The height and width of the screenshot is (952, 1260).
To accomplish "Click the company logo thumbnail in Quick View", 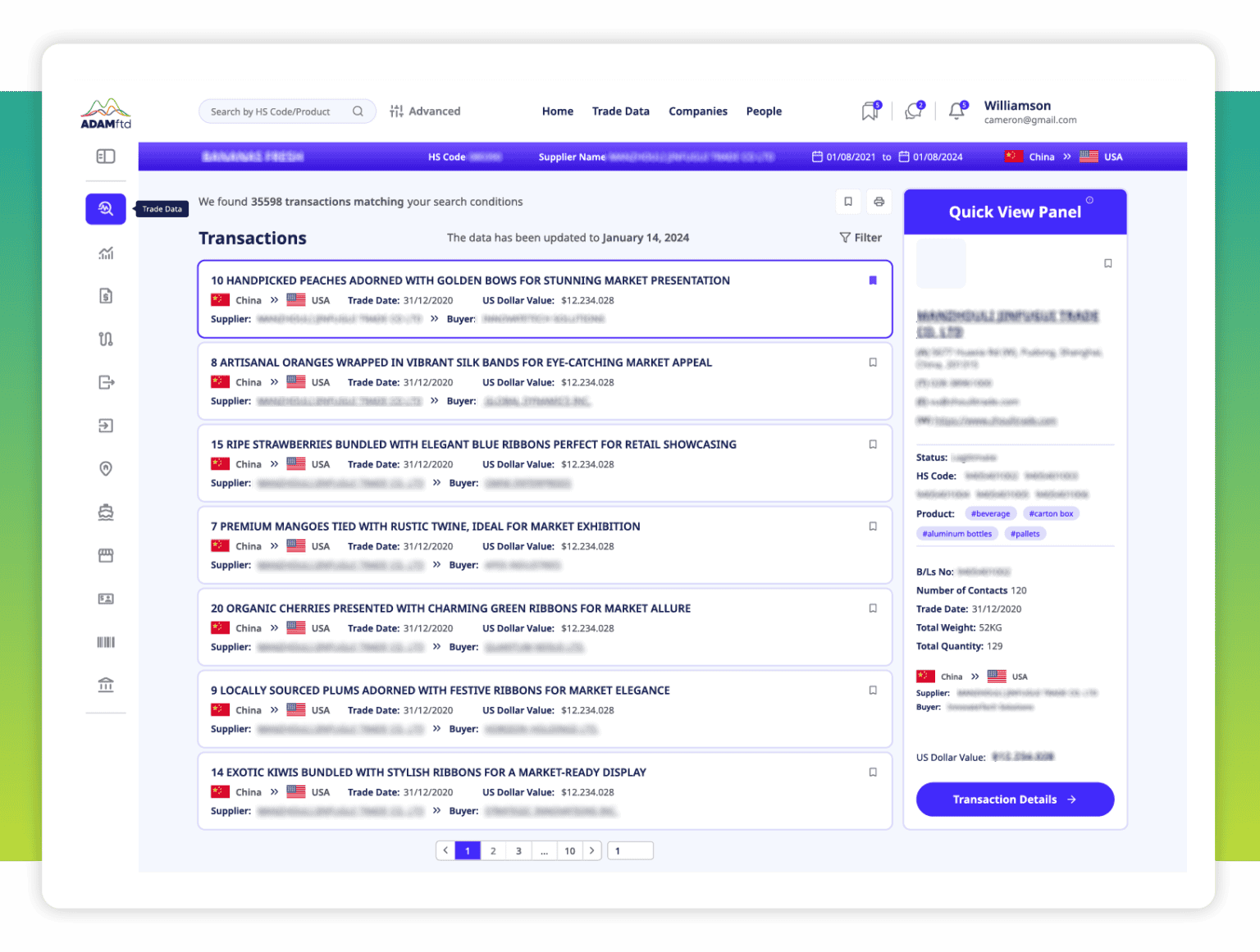I will [x=941, y=263].
